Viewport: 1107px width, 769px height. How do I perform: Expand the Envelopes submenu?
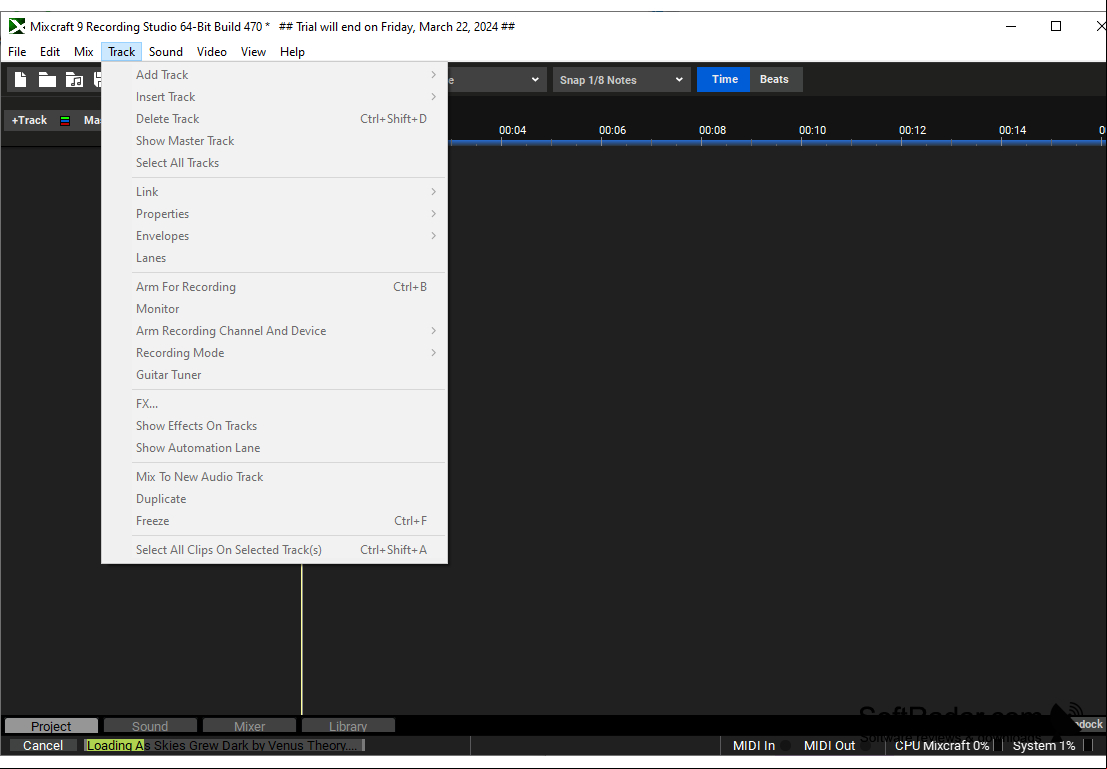275,236
